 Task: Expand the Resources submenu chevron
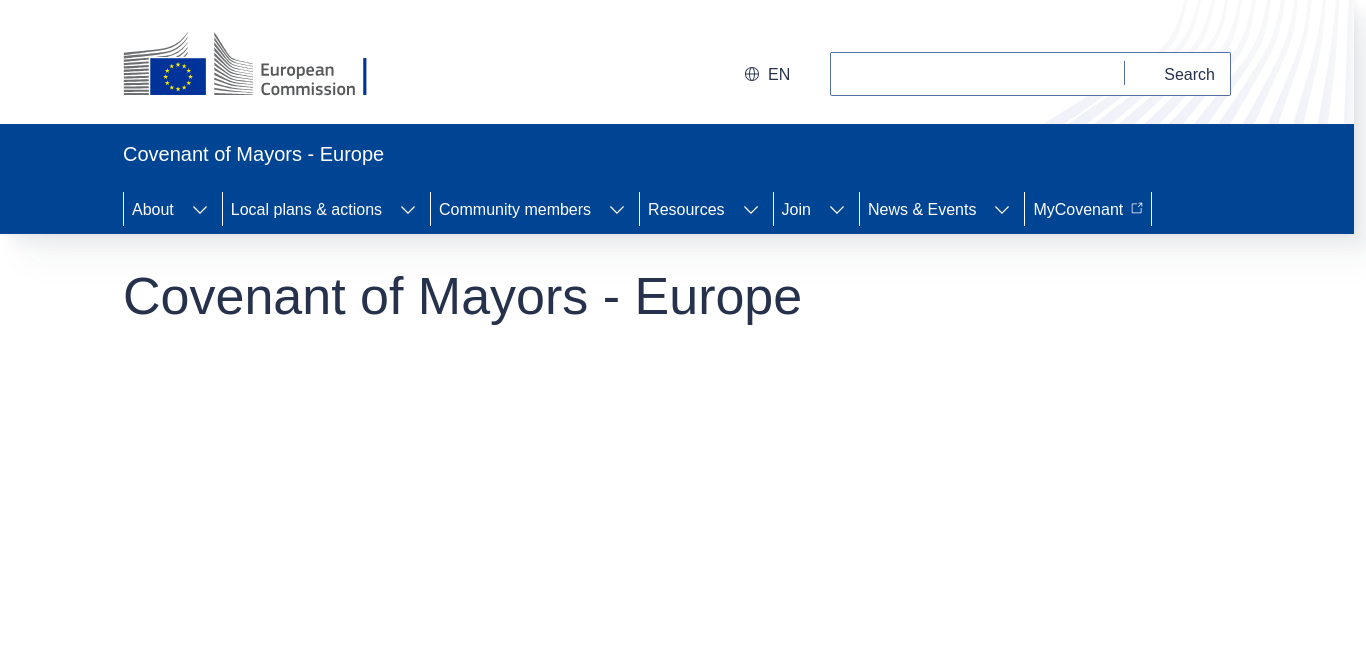click(751, 209)
